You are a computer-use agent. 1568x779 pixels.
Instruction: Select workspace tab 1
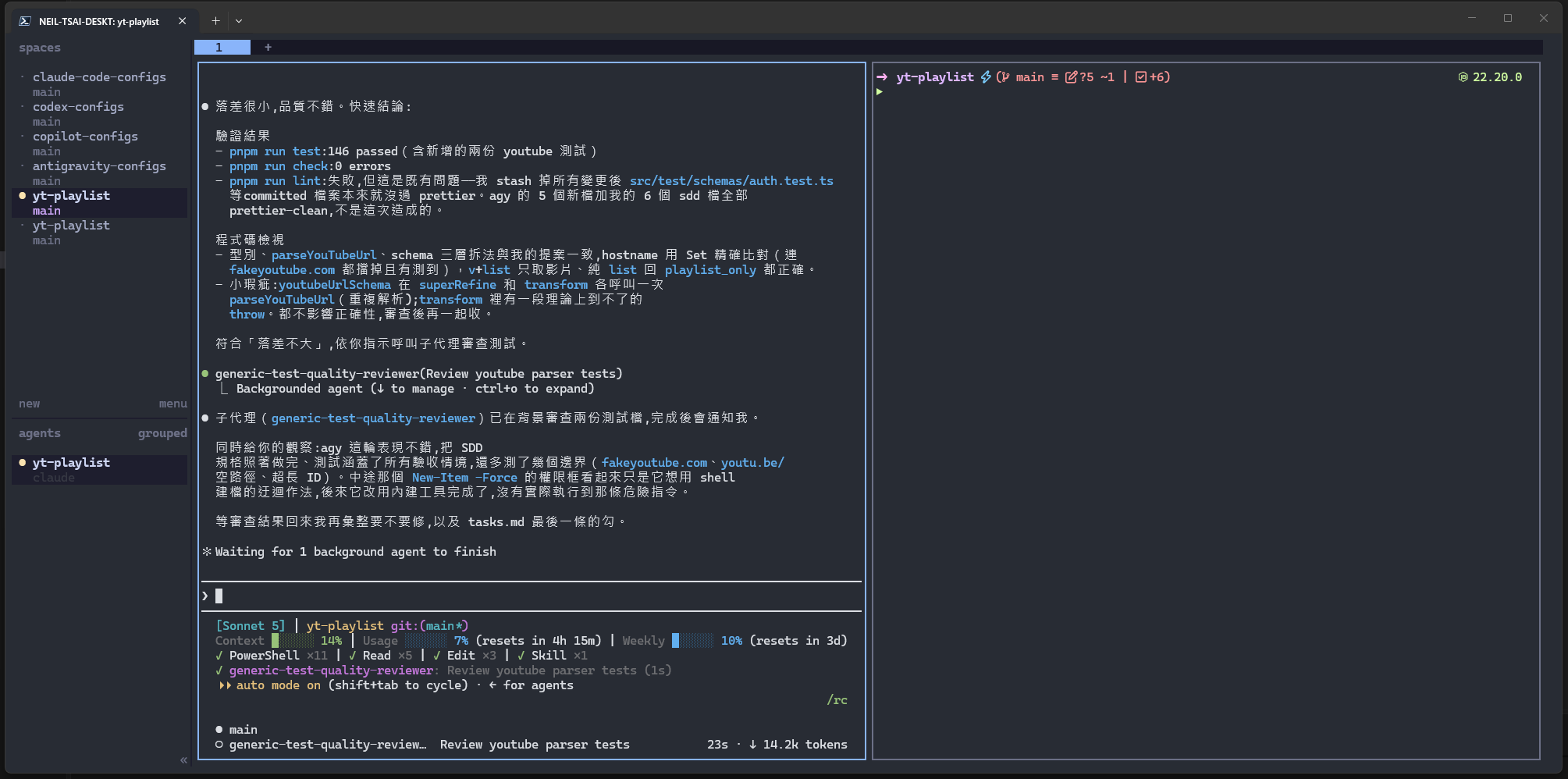(x=222, y=48)
